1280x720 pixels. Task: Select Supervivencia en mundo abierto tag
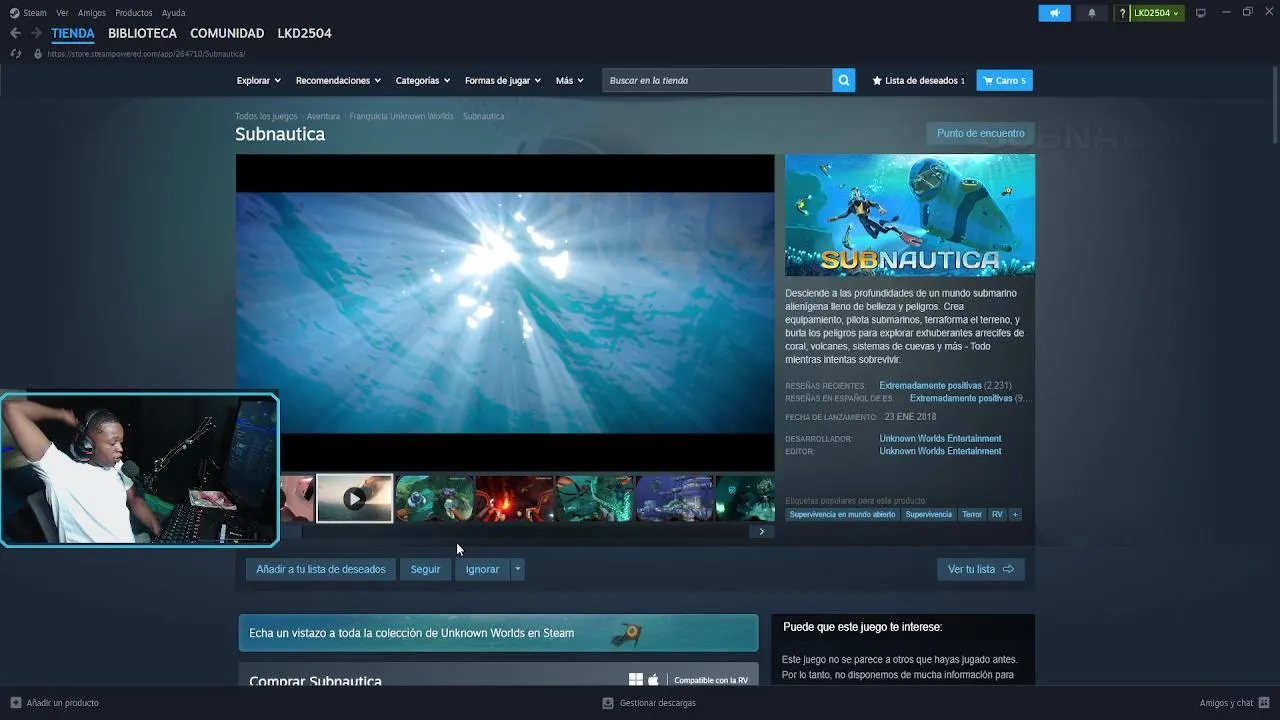coord(842,514)
